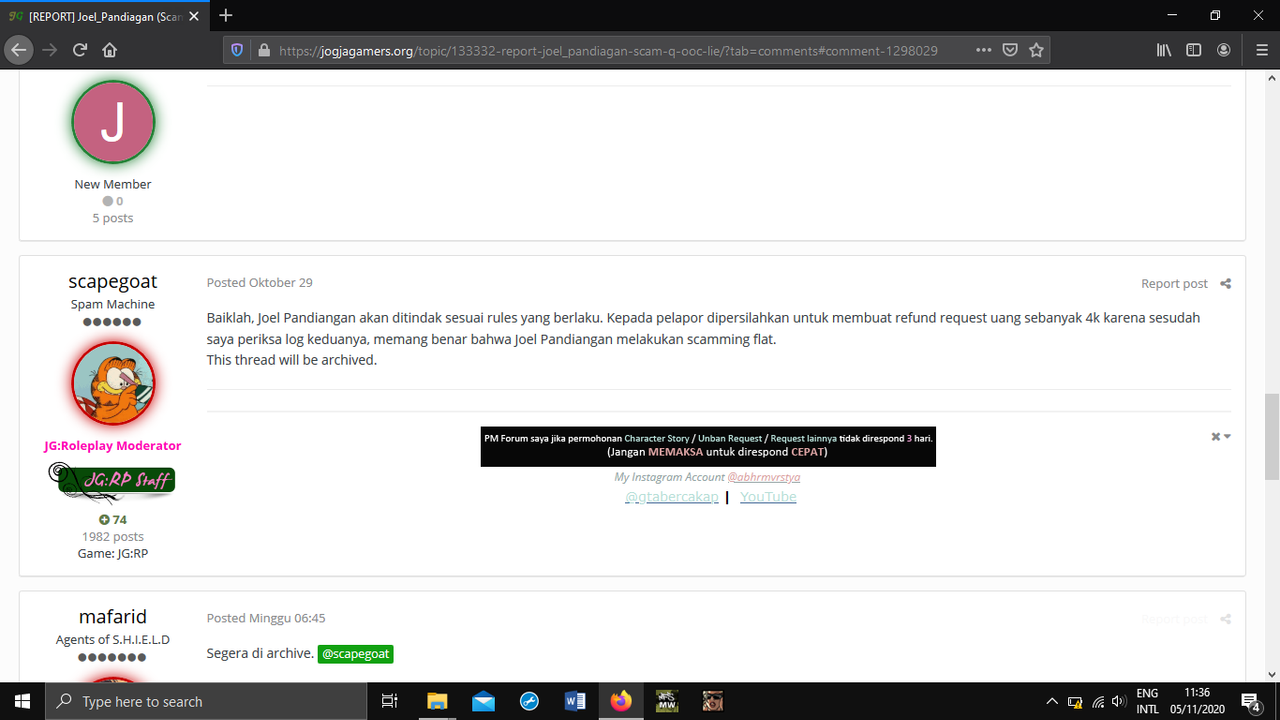Close the REPORT Joel_Pandiagan tab
The width and height of the screenshot is (1280, 720).
point(196,16)
